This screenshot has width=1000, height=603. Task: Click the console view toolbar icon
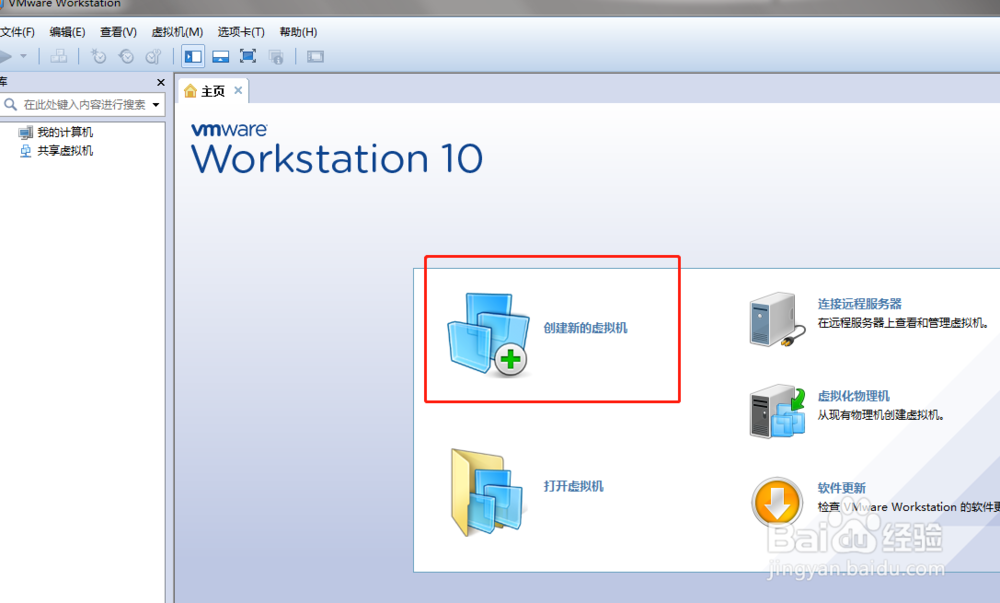click(315, 57)
